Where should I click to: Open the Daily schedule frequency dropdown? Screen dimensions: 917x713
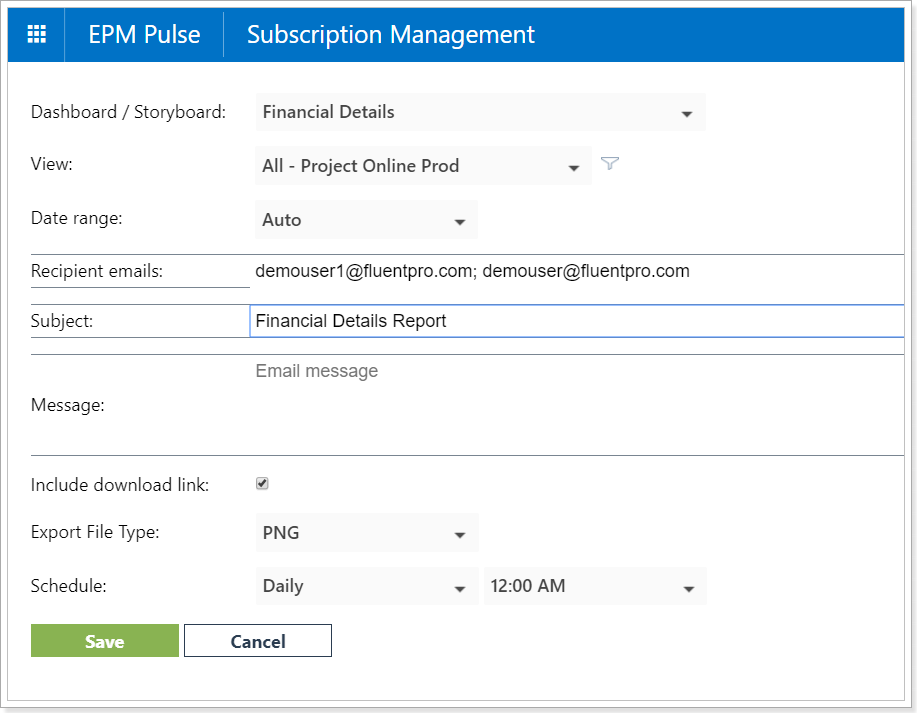click(367, 586)
